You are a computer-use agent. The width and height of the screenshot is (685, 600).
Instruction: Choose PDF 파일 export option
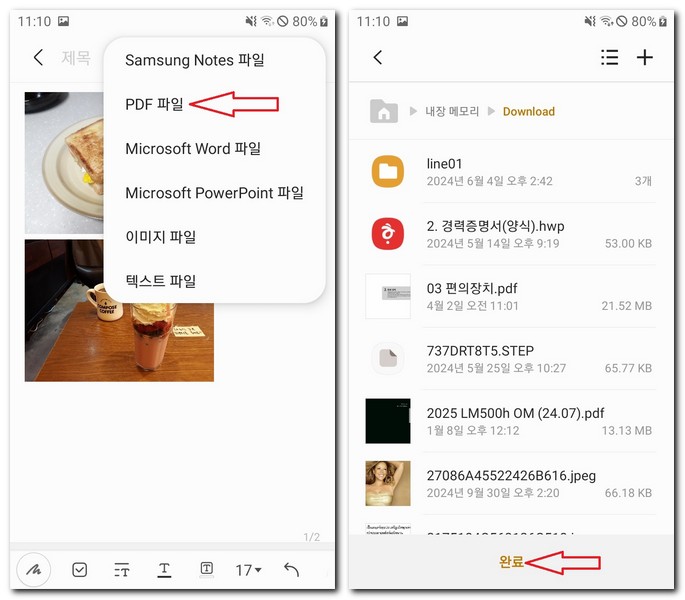(154, 104)
